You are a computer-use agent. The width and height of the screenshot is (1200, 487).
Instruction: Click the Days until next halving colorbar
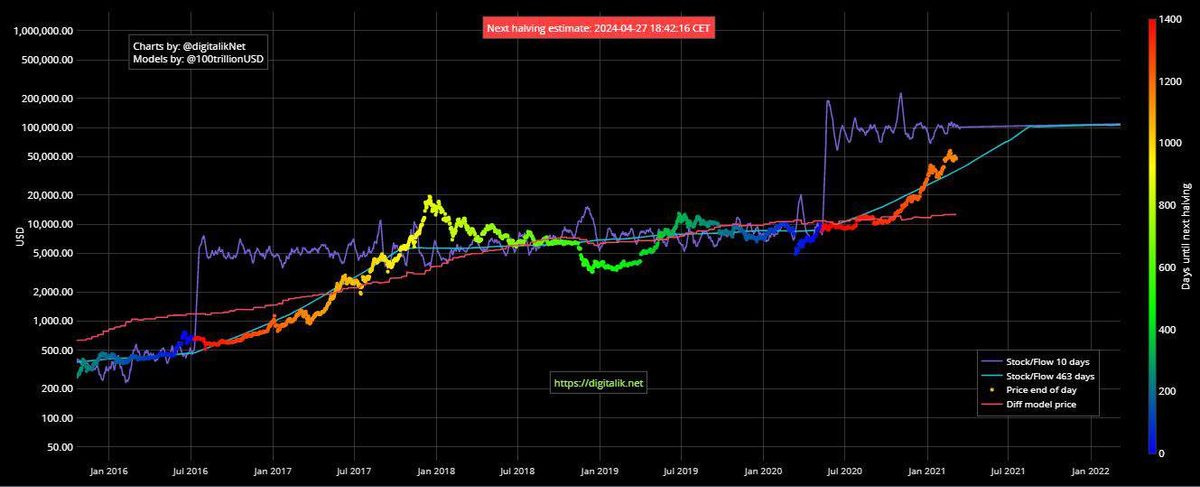(x=1153, y=238)
